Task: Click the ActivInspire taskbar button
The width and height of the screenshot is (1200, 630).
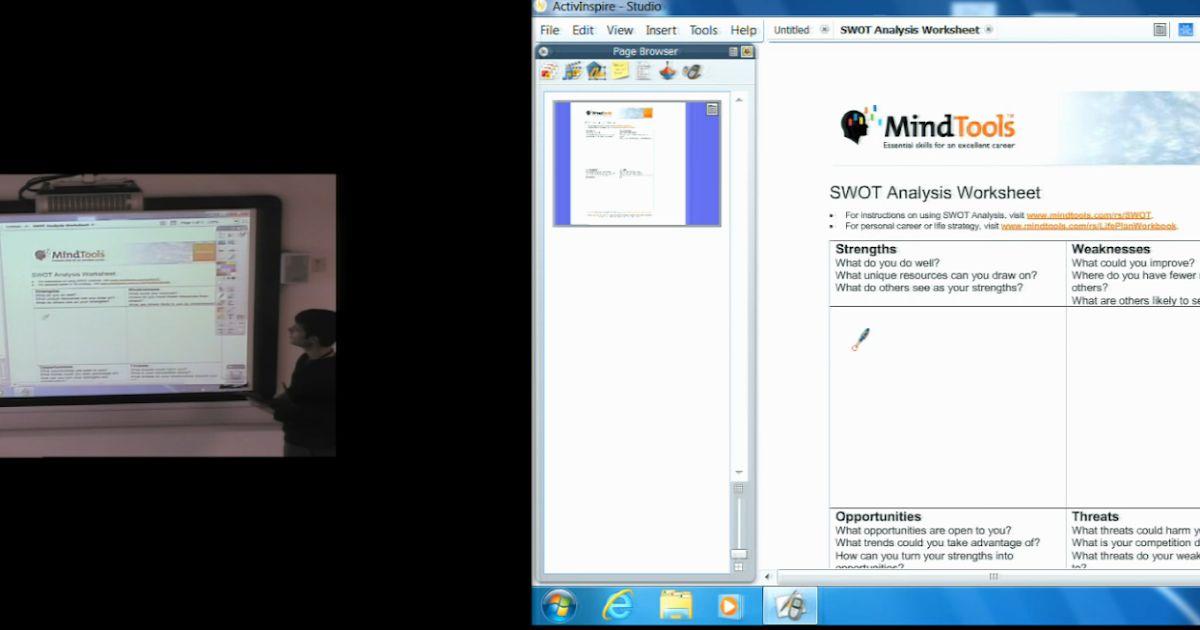Action: [x=790, y=606]
